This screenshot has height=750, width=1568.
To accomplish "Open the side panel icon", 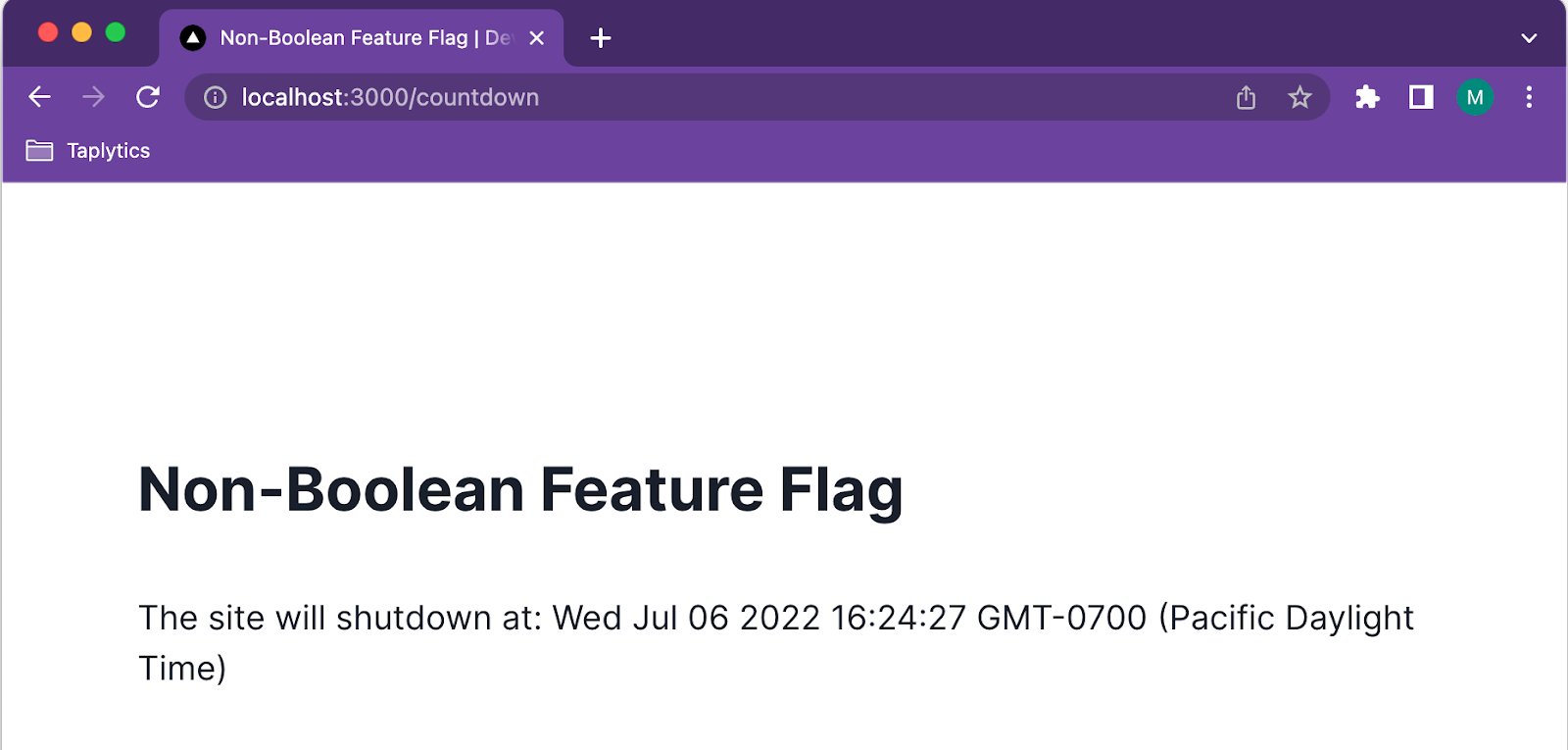I will [x=1420, y=97].
